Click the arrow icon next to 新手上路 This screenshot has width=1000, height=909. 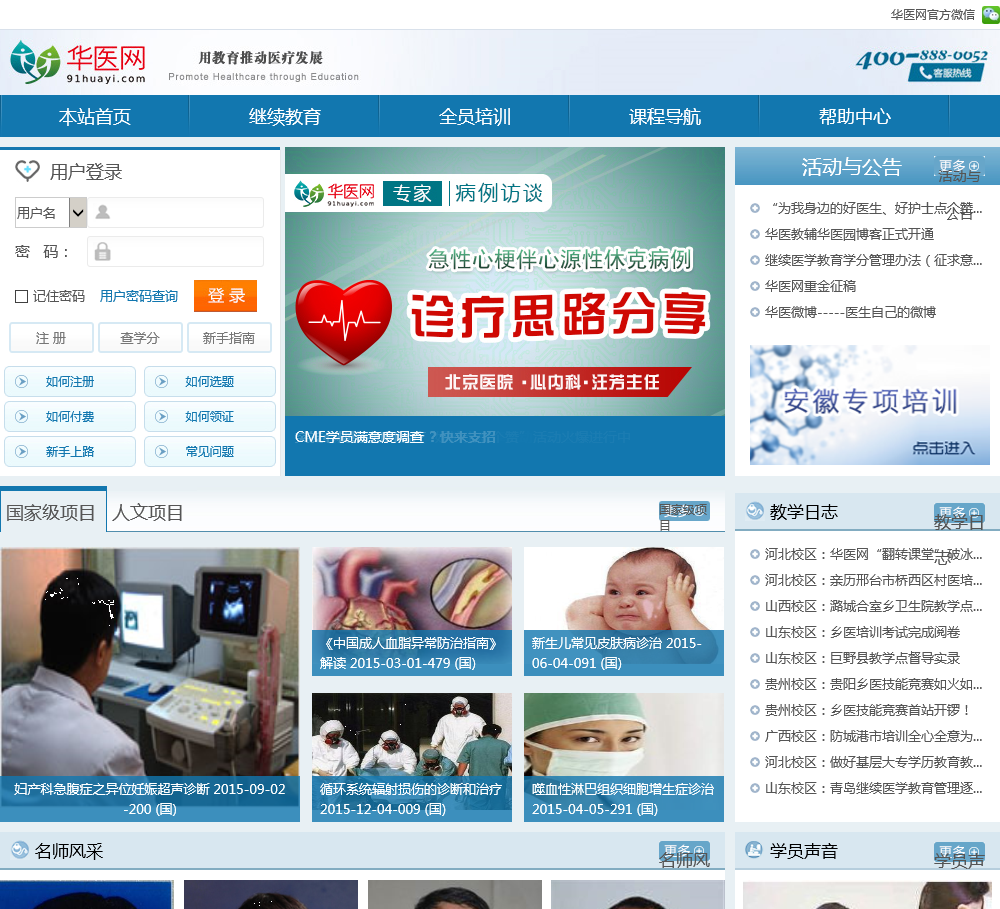[22, 452]
